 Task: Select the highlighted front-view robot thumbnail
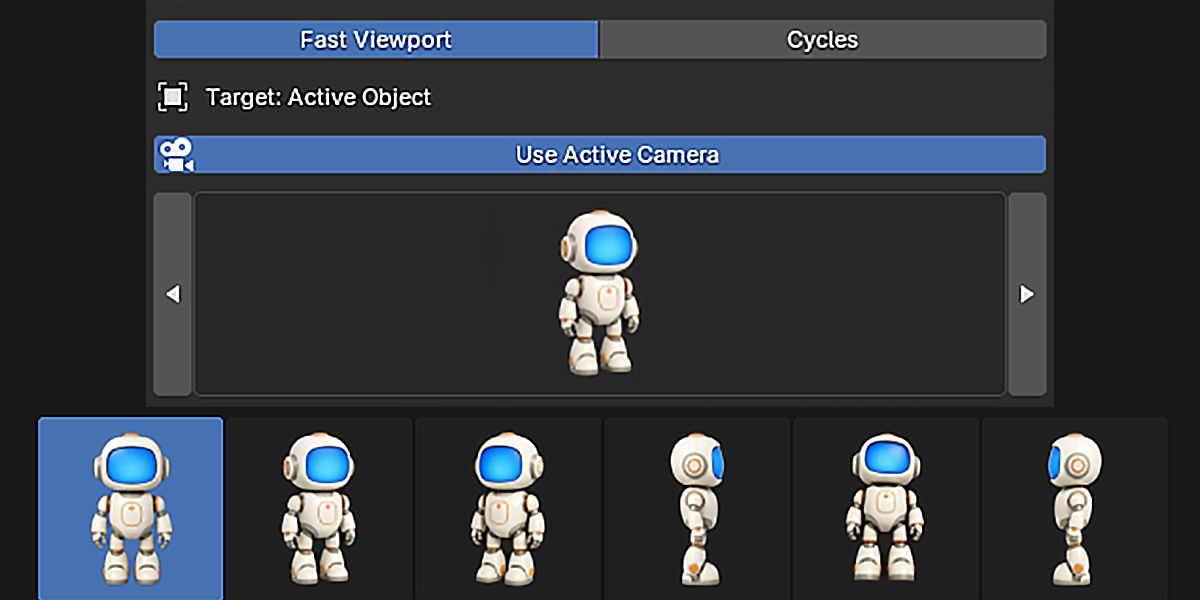click(x=131, y=508)
